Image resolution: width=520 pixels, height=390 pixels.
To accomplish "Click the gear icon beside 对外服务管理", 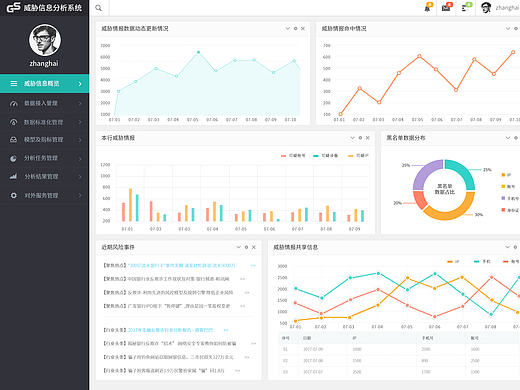I will pyautogui.click(x=13, y=195).
